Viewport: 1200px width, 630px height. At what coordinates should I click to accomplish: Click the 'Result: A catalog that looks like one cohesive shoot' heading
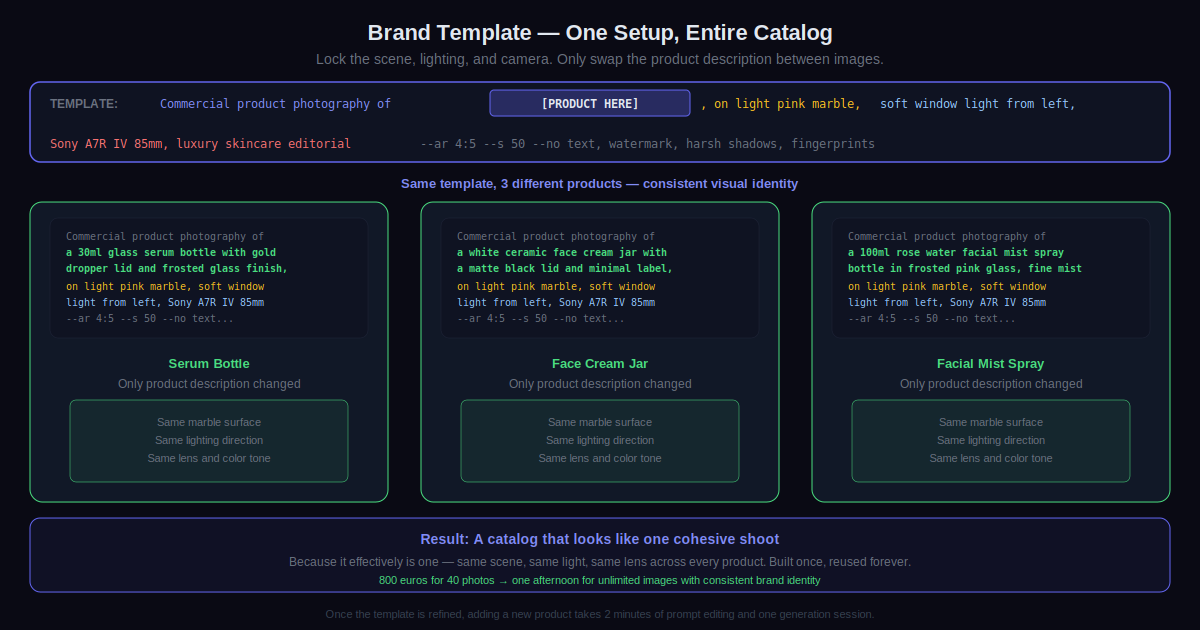click(x=600, y=539)
